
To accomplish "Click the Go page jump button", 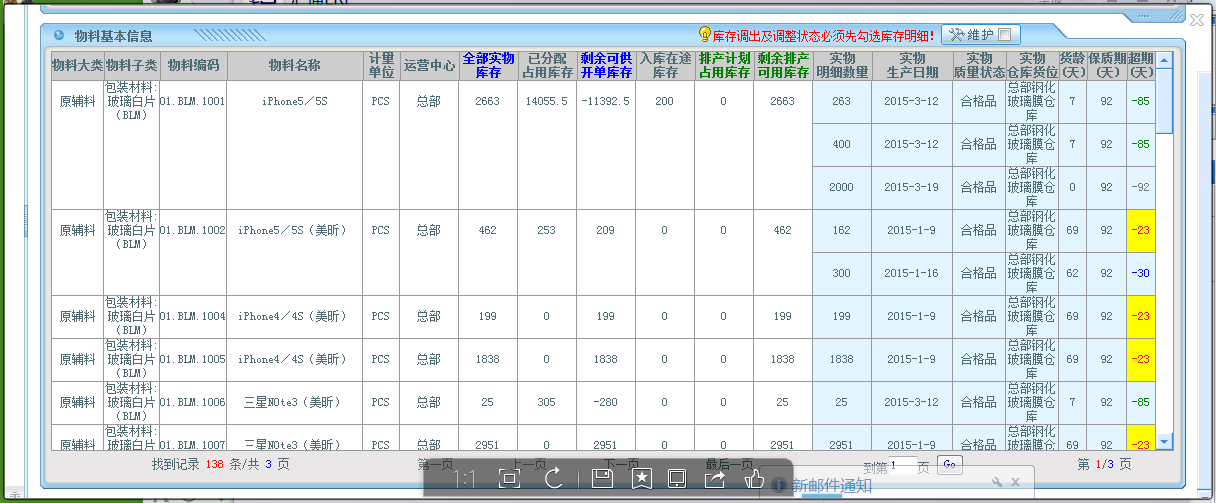I will point(950,464).
